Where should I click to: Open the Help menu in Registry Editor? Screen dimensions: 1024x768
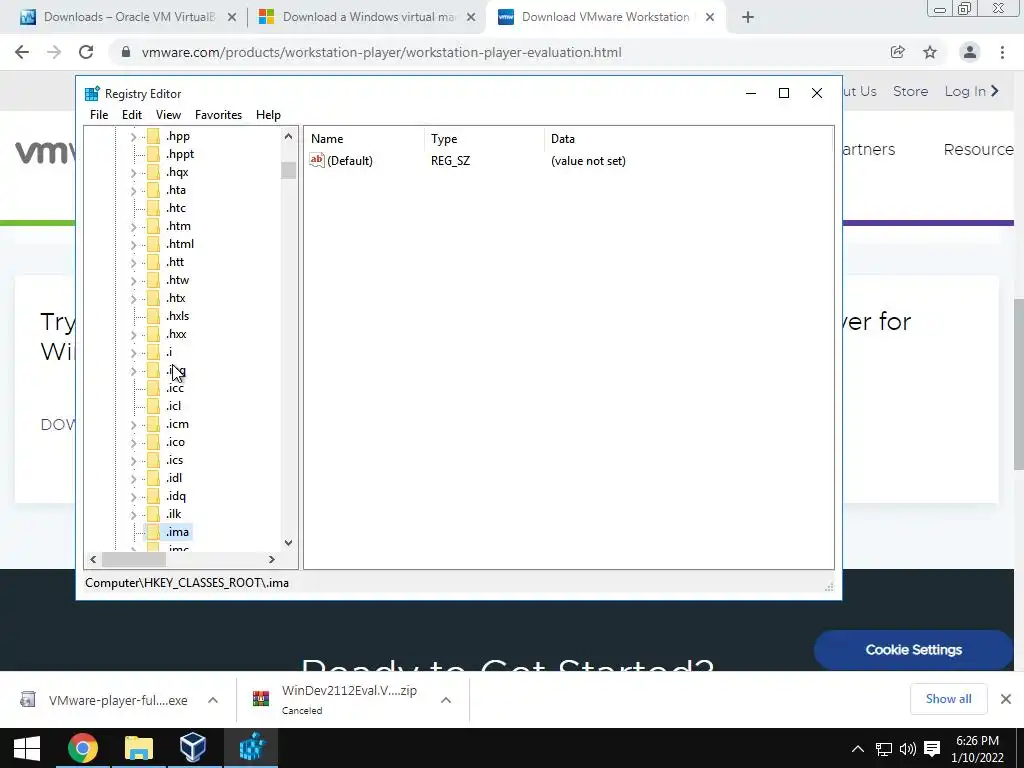tap(268, 115)
